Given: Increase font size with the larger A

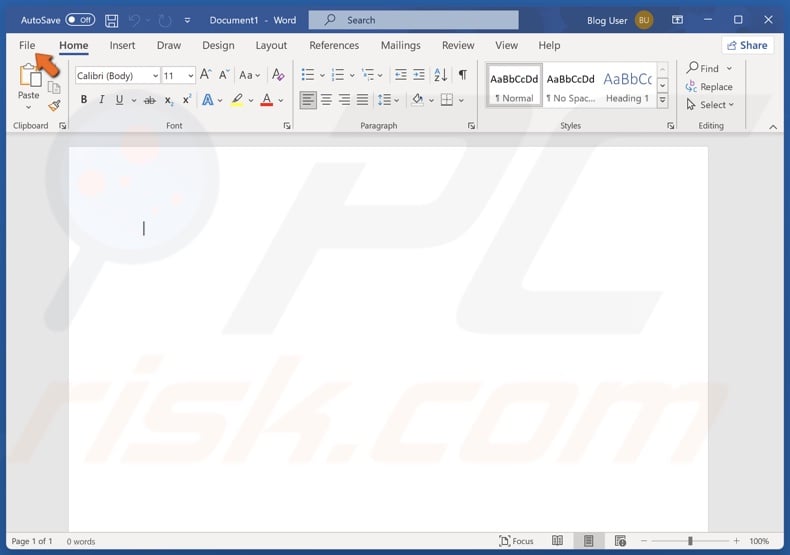Looking at the screenshot, I should (x=205, y=75).
